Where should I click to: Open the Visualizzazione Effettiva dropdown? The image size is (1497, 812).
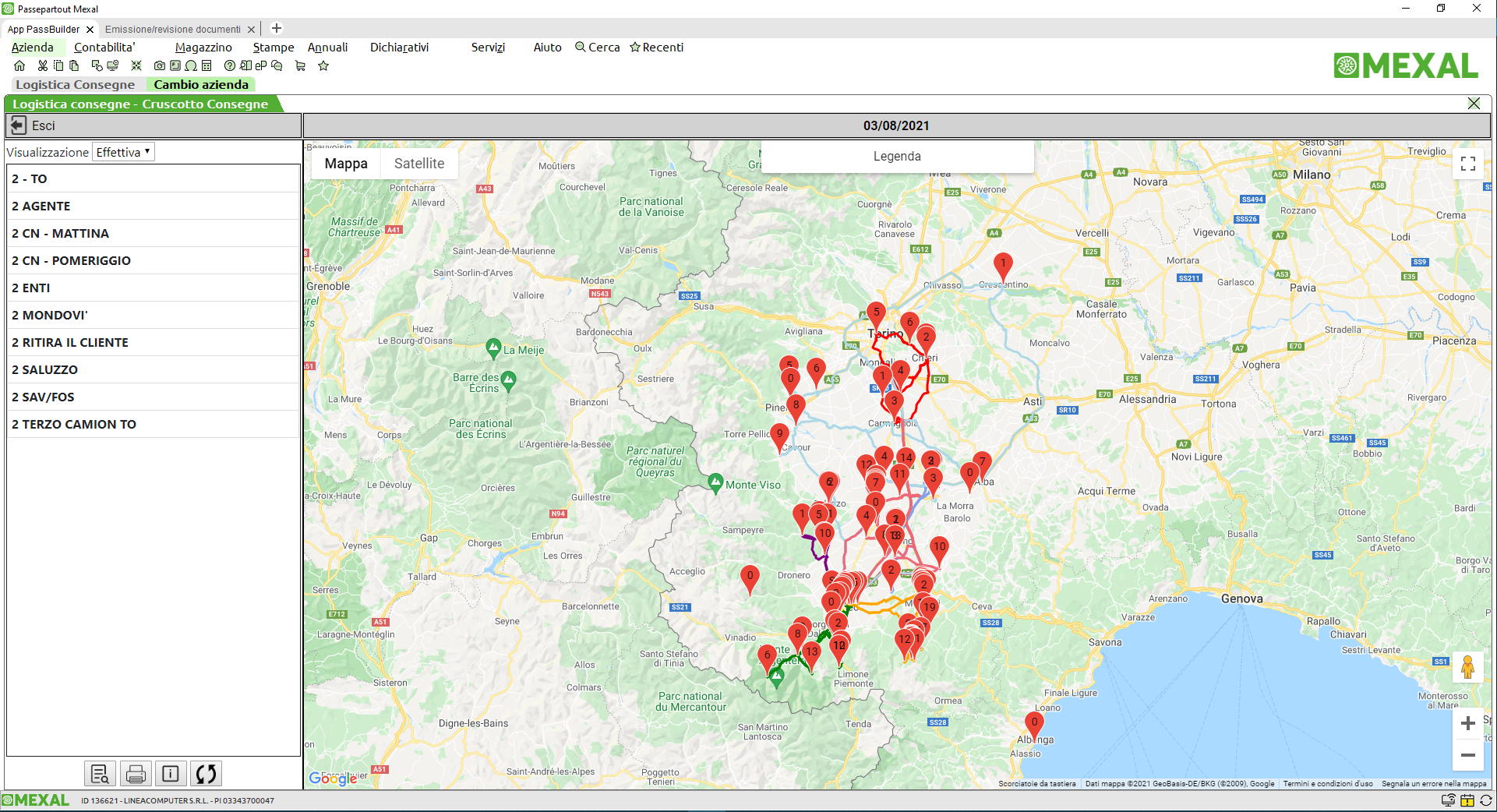click(123, 152)
